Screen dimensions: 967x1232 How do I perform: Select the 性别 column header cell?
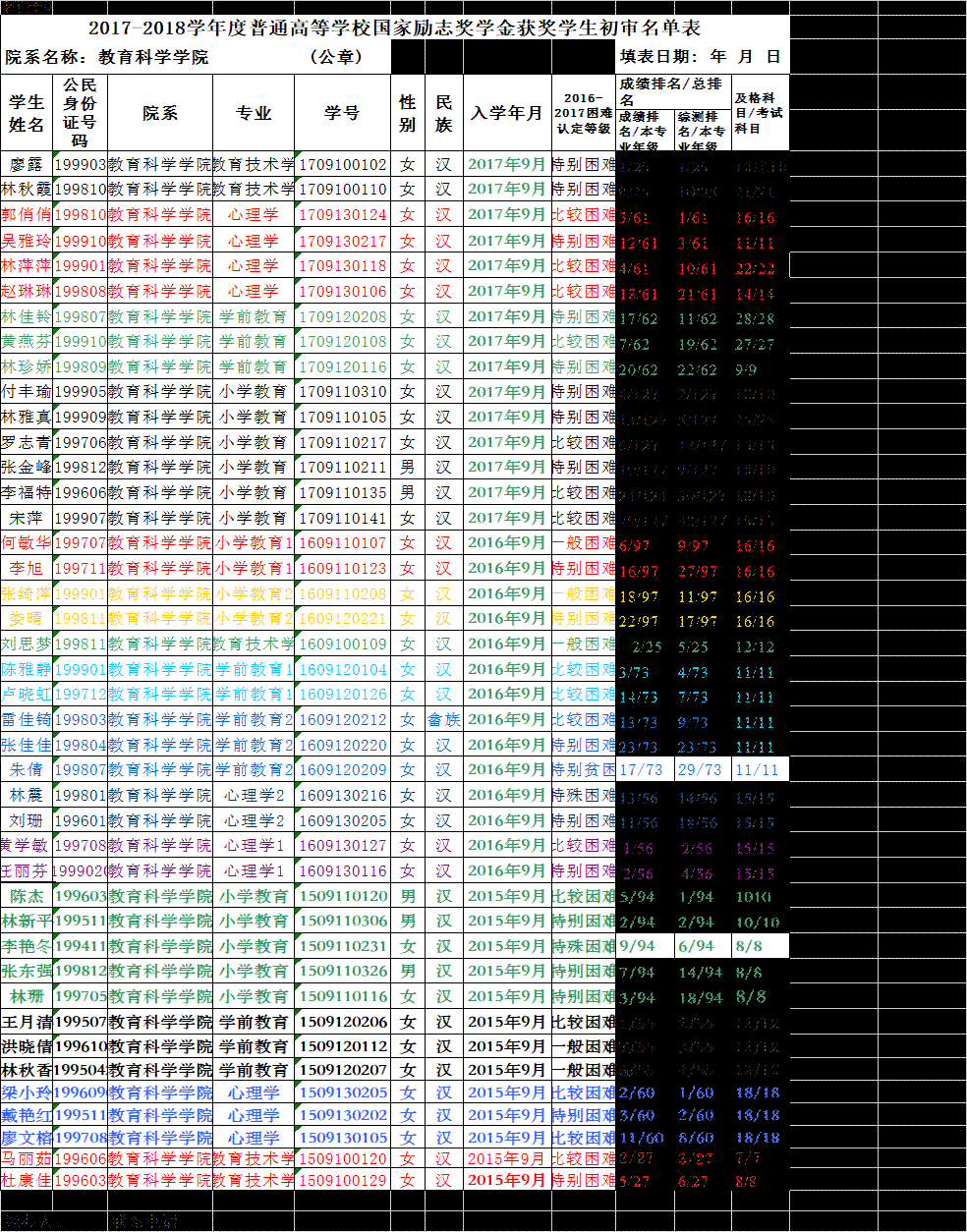407,113
